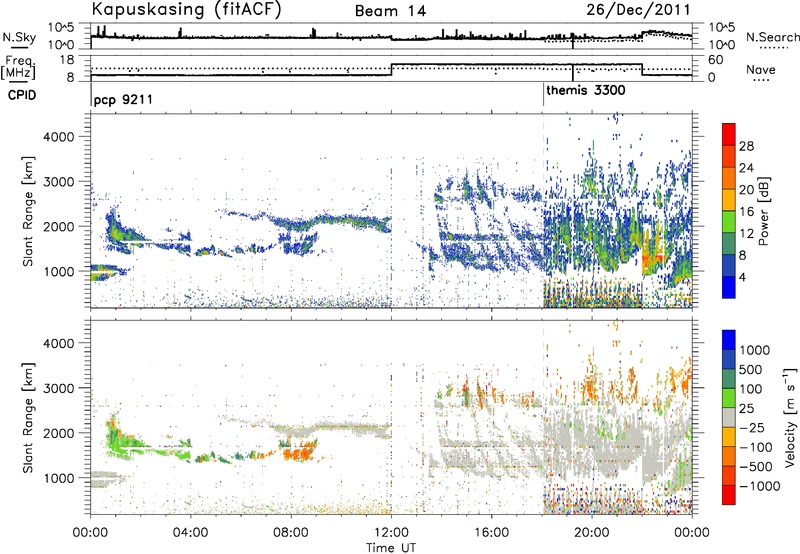The width and height of the screenshot is (800, 554).
Task: Click orange velocity patch near 08:00
Action: pyautogui.click(x=299, y=452)
